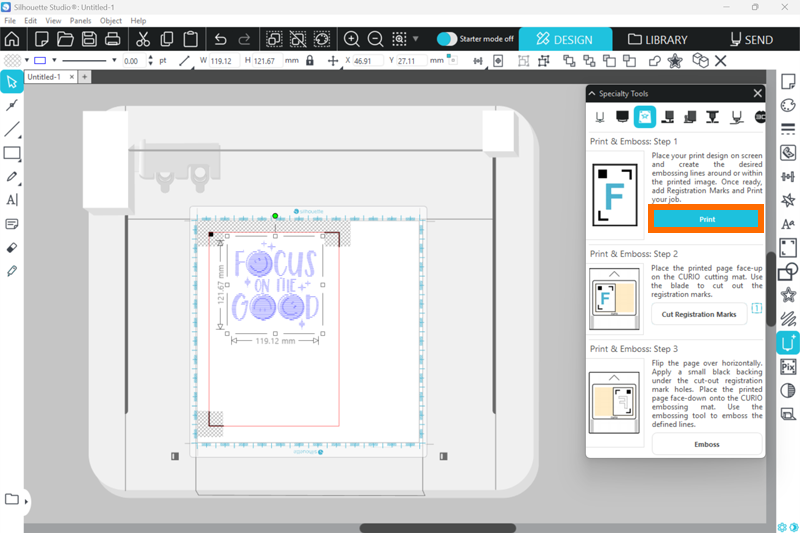Open the zoom options dropdown arrow
This screenshot has height=533, width=800.
pyautogui.click(x=416, y=40)
